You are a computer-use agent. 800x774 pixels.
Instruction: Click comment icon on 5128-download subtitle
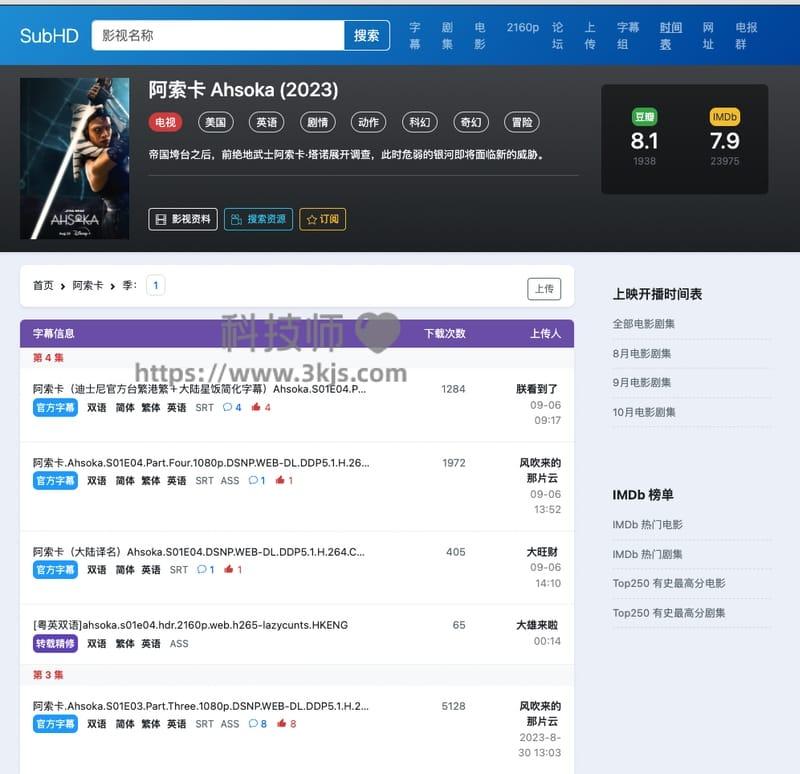(x=253, y=723)
